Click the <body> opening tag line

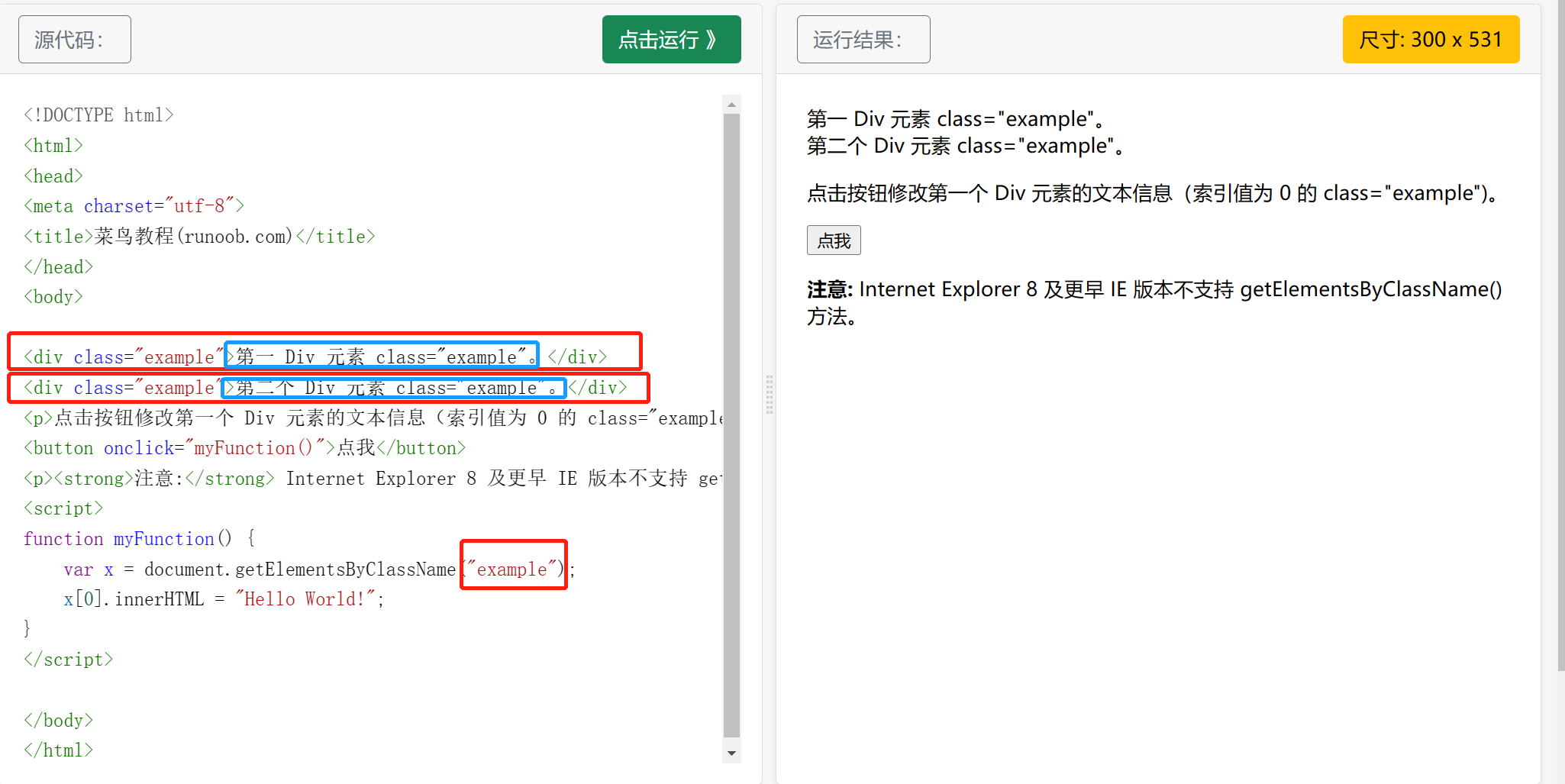[53, 297]
